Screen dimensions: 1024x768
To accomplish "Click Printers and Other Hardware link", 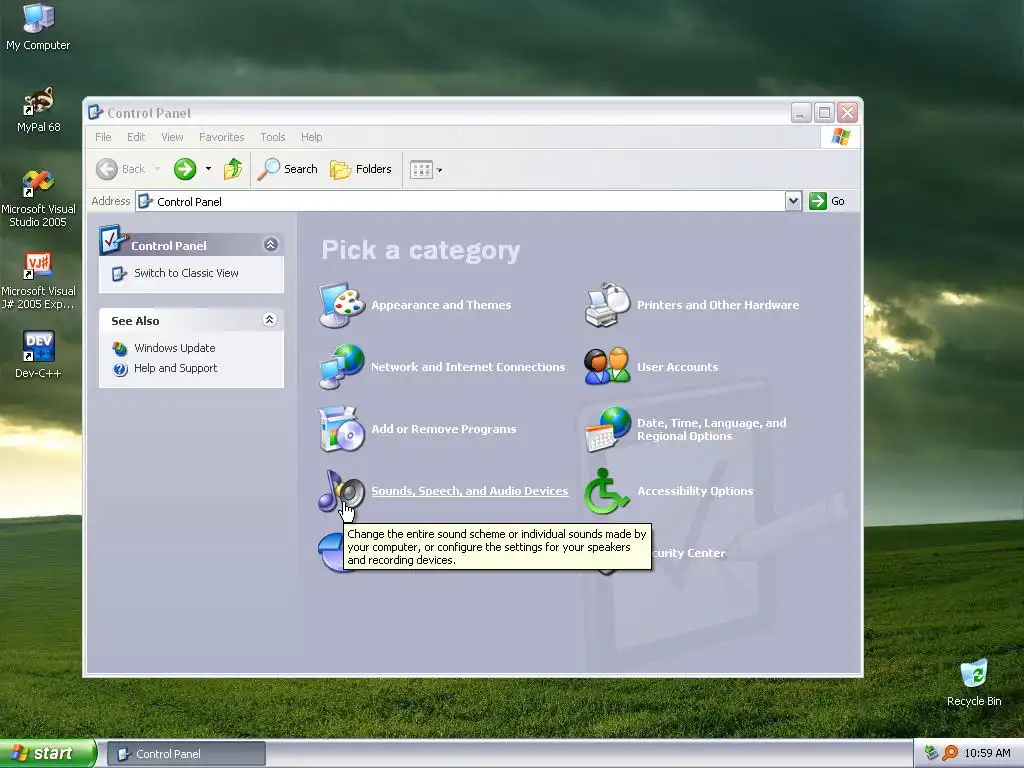I will [x=718, y=305].
